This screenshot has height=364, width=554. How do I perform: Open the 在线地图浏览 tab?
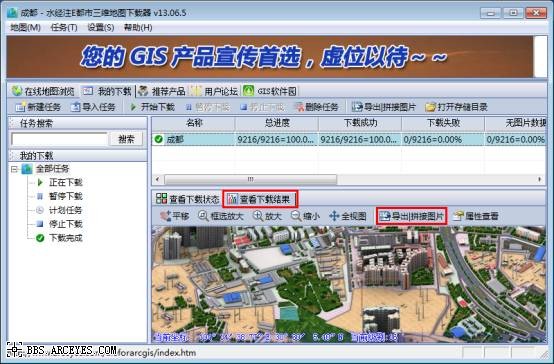[x=43, y=91]
